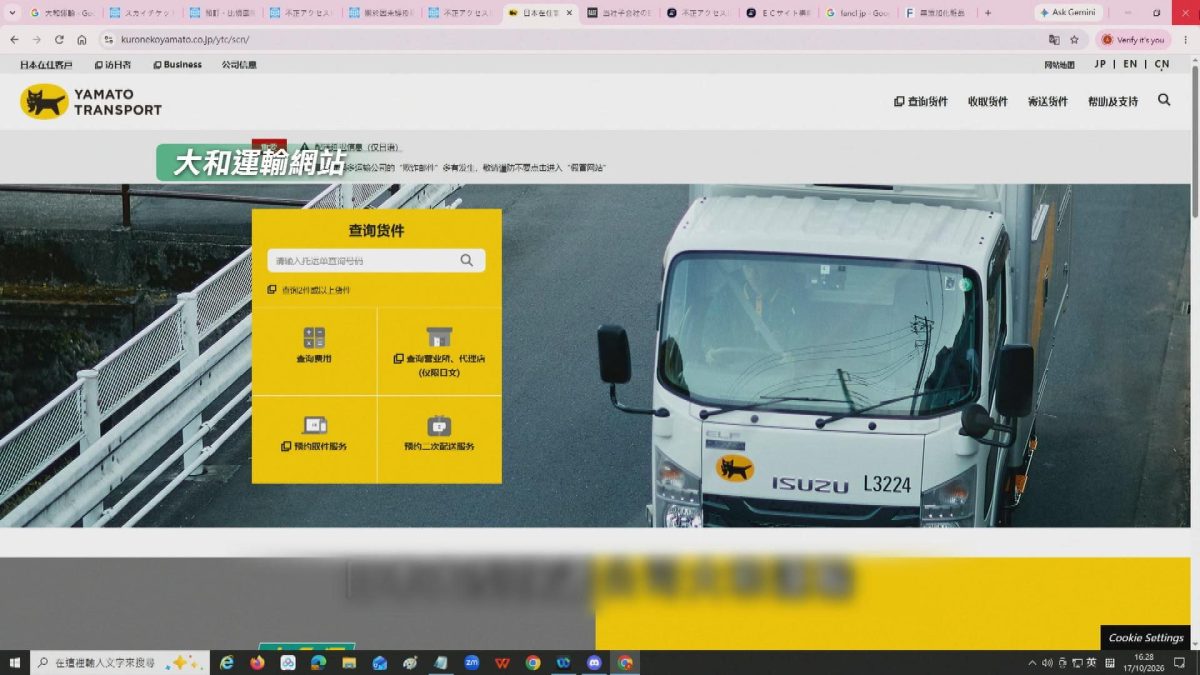Open the Chrome three-dot menu
Viewport: 1200px width, 675px height.
tap(1184, 40)
